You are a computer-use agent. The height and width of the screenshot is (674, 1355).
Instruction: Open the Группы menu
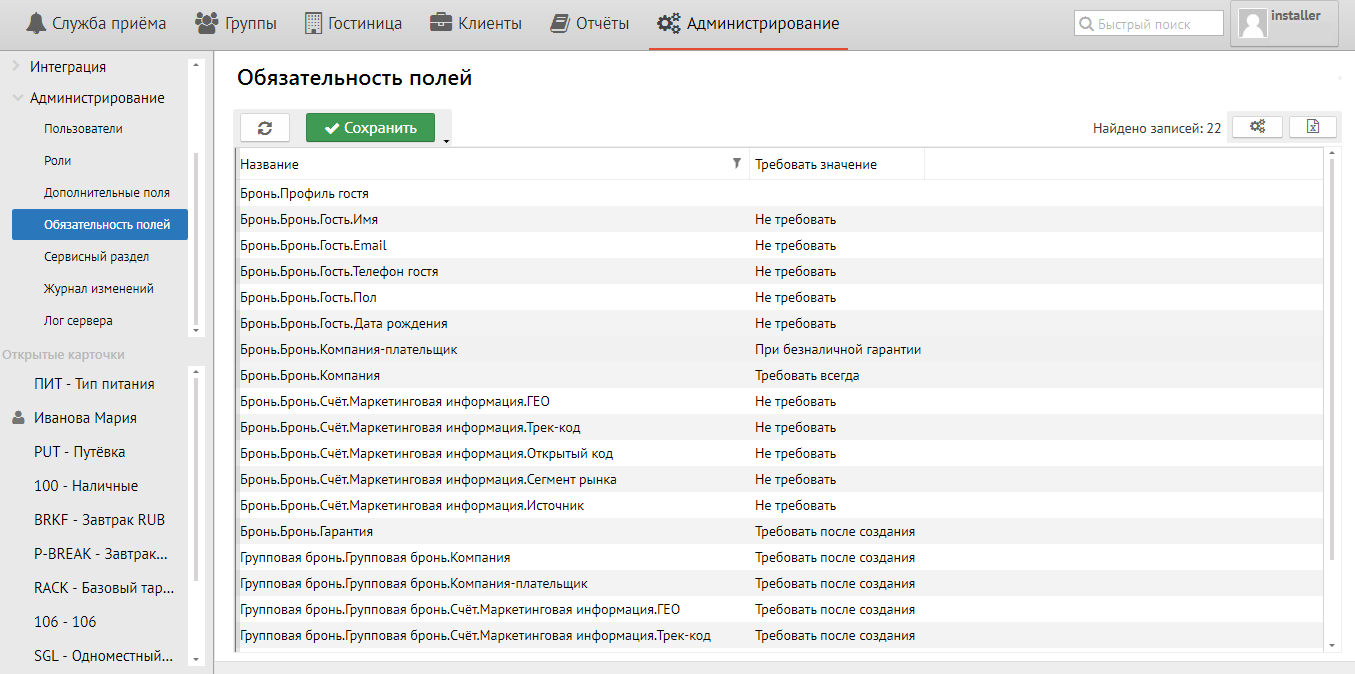pyautogui.click(x=236, y=23)
